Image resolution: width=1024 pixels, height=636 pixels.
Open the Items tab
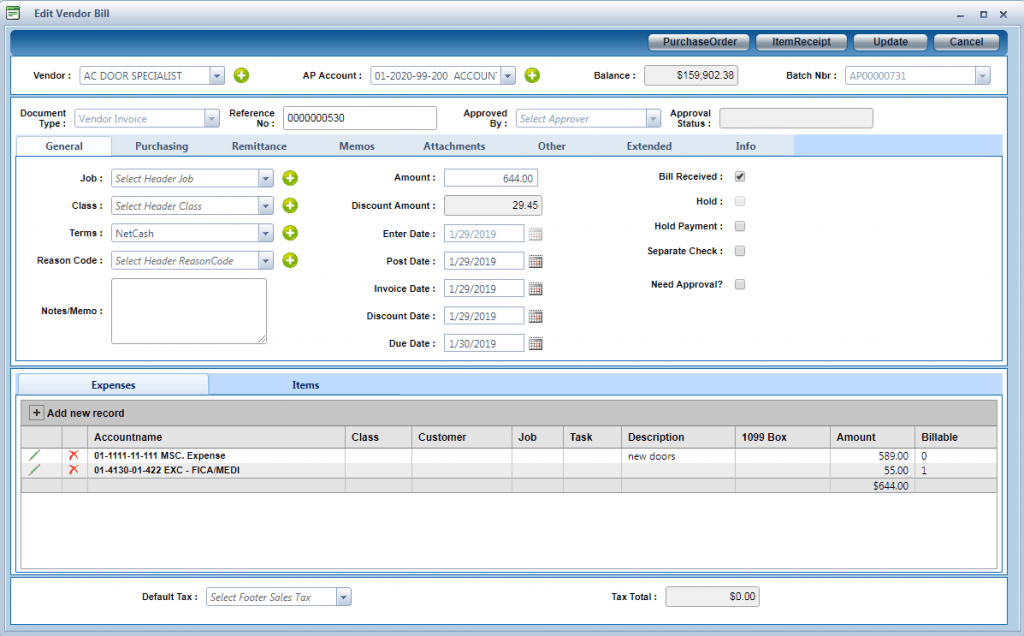point(305,385)
